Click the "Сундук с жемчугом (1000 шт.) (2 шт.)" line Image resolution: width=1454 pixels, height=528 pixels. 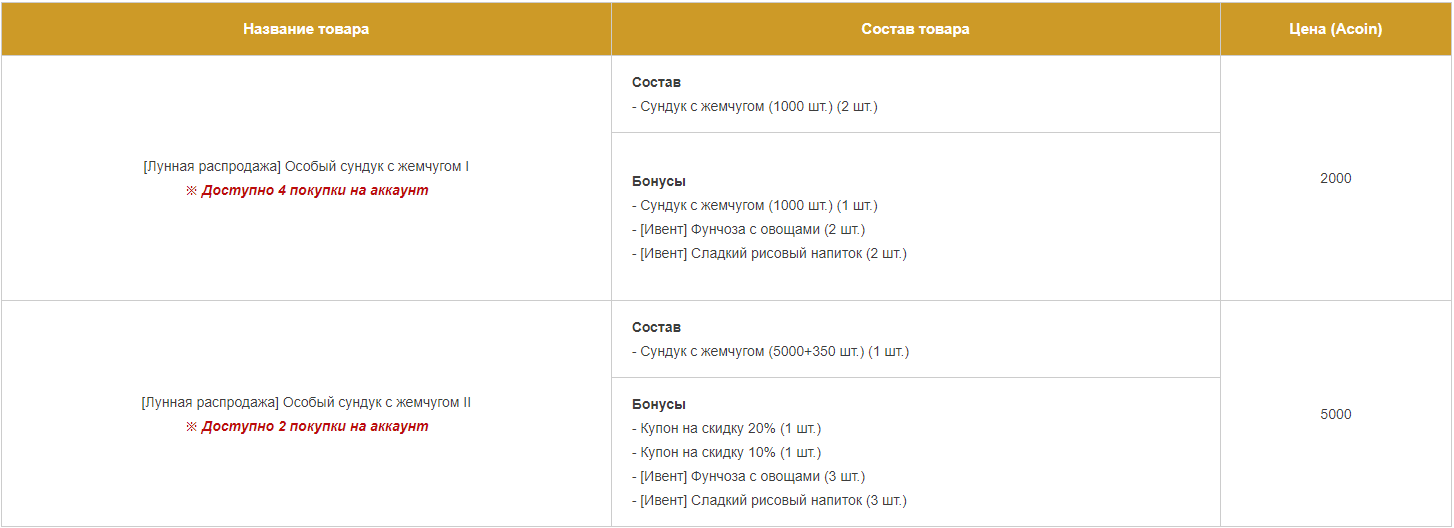(x=755, y=106)
